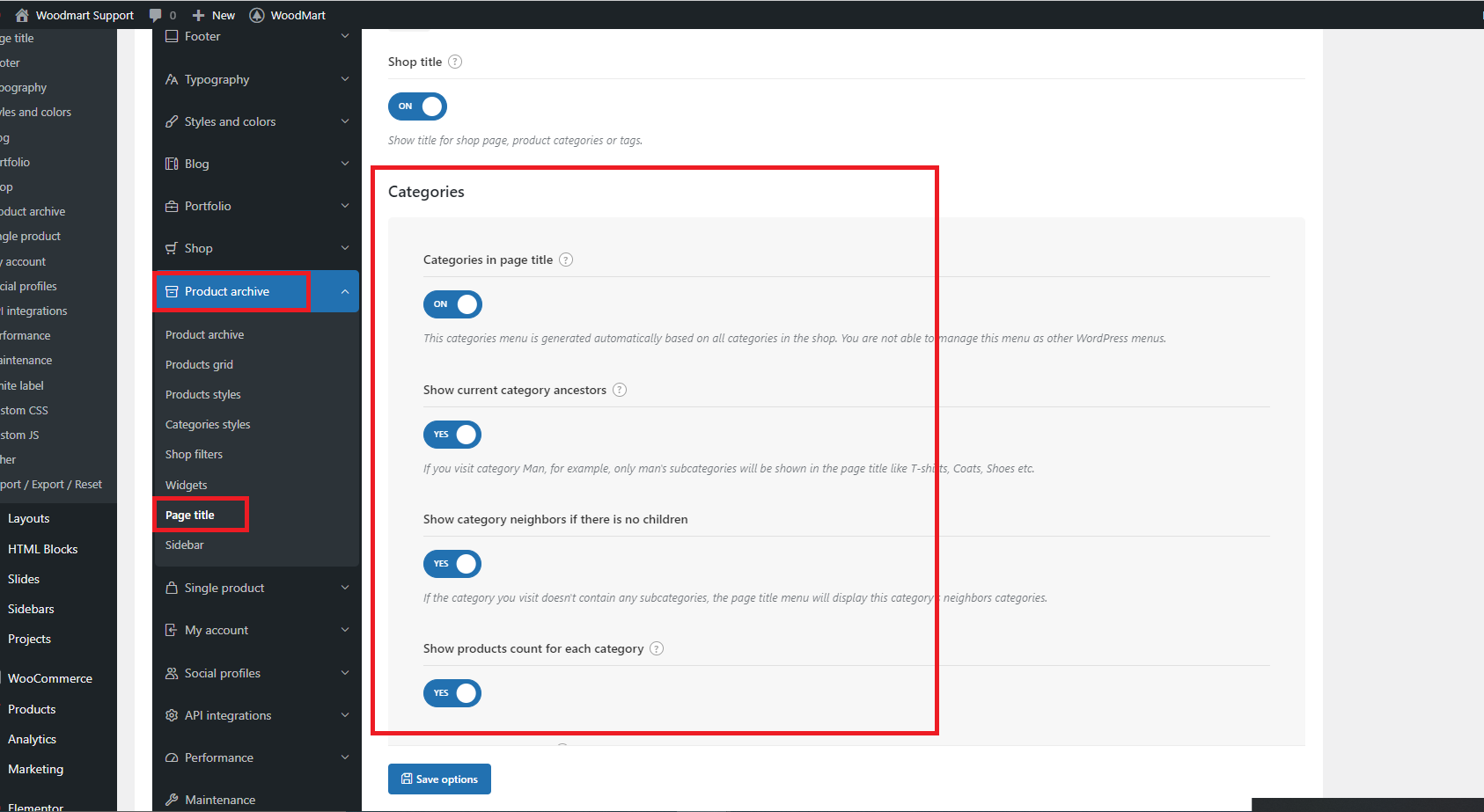
Task: Open Layouts in WordPress admin menu
Action: coord(29,518)
